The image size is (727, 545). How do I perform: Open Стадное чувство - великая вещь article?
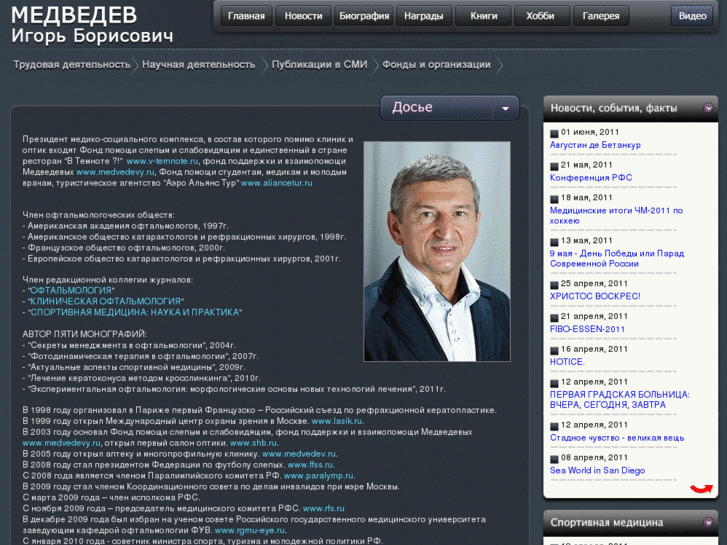point(617,438)
